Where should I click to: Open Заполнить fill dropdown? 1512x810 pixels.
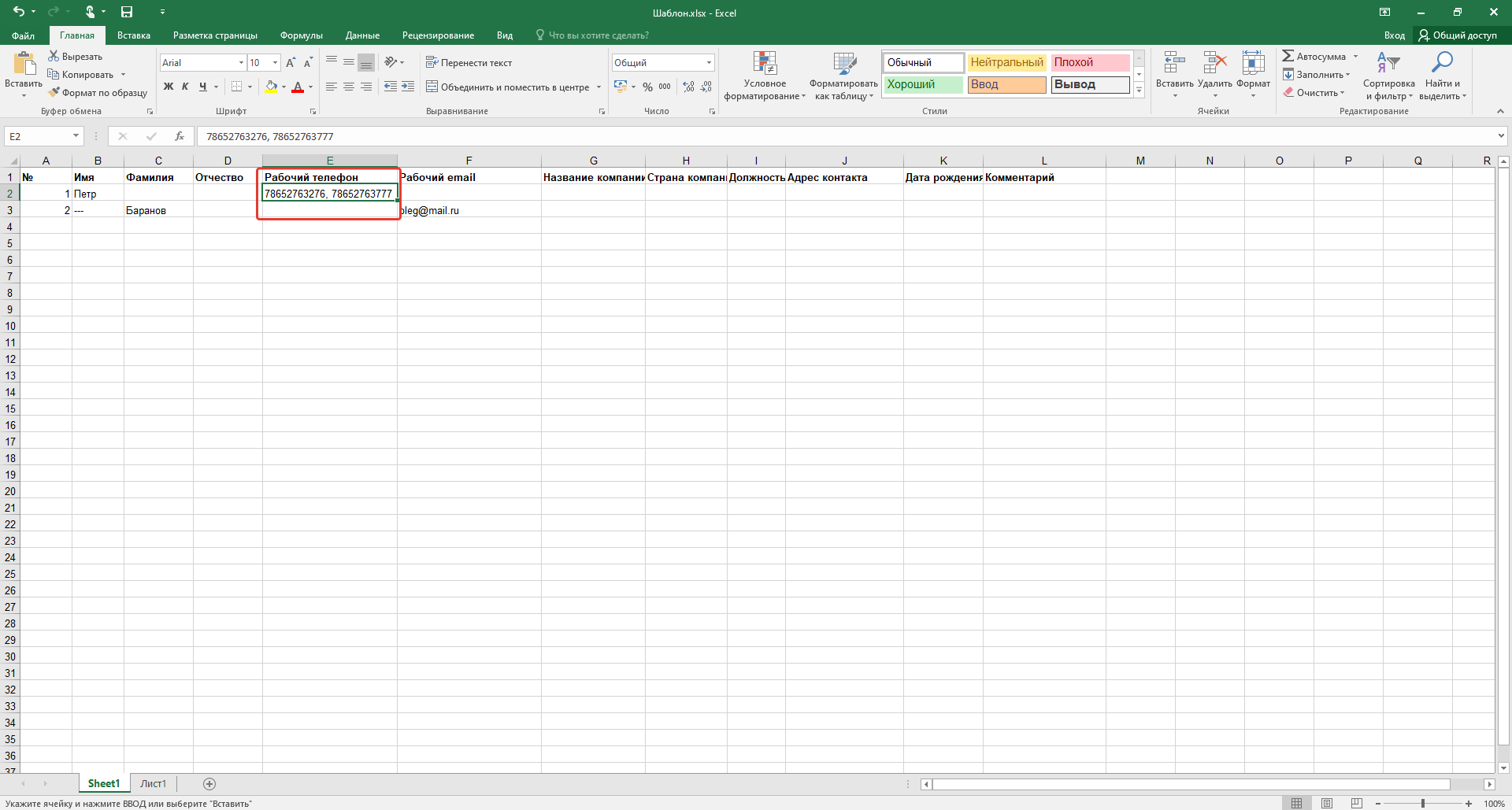(x=1317, y=75)
